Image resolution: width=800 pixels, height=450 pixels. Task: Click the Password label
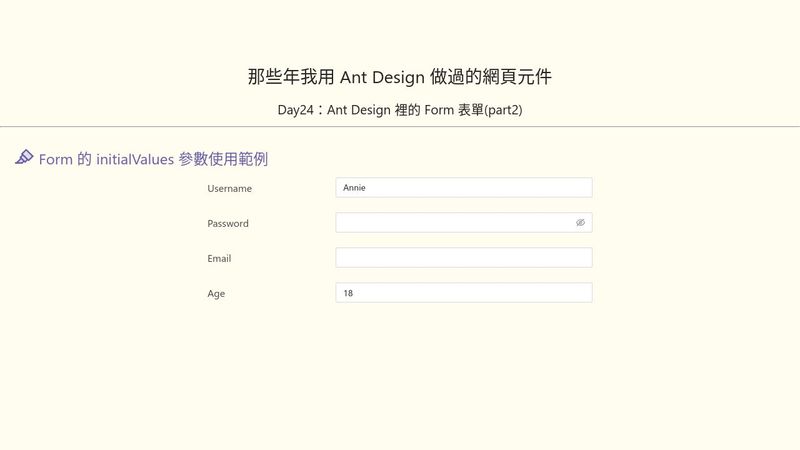pyautogui.click(x=228, y=223)
